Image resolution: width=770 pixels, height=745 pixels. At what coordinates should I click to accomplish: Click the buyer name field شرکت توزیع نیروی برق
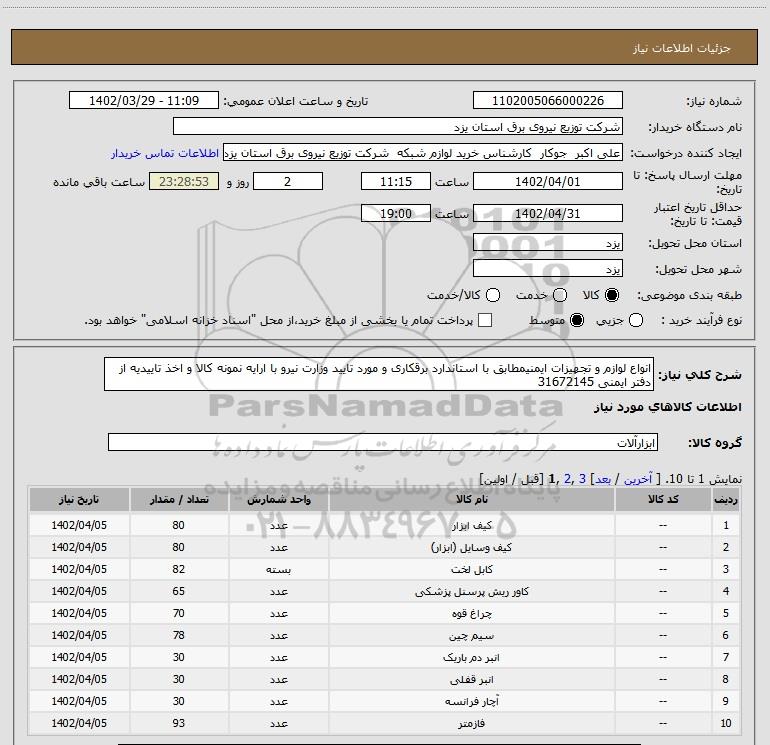398,127
